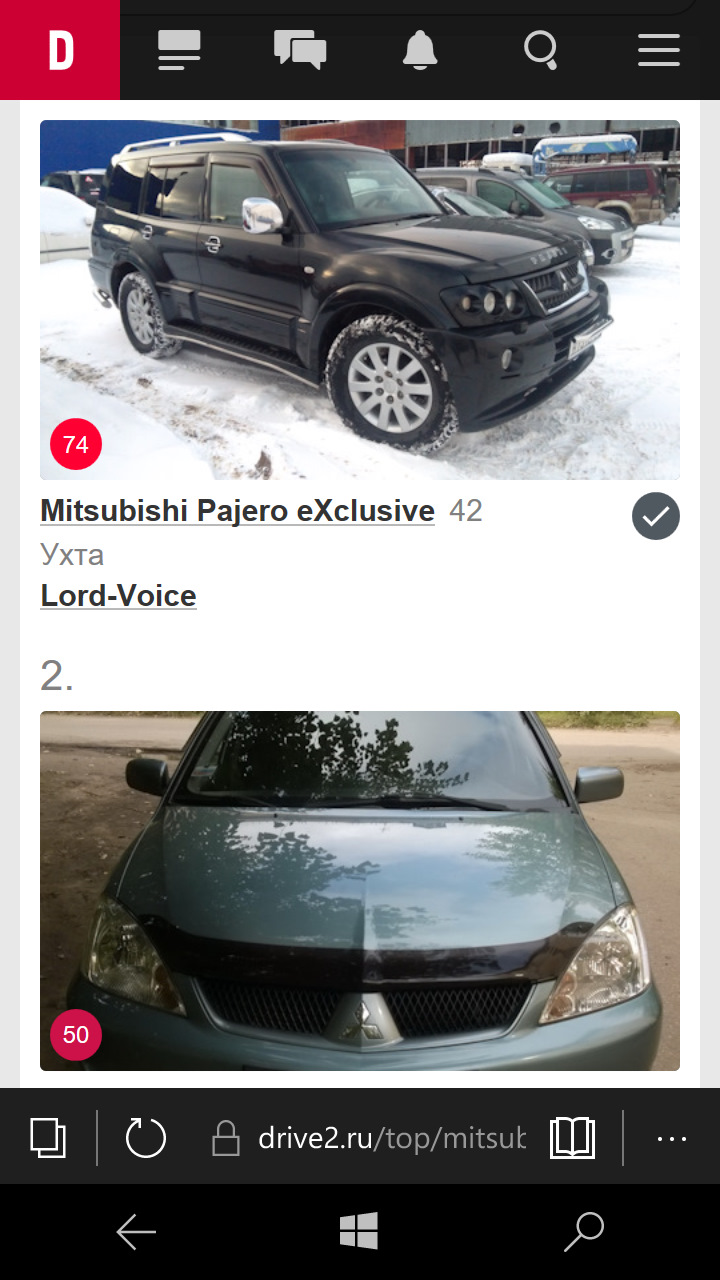Screen dimensions: 720x1280
Task: Open the green Mitsubishi Lancer photo
Action: (360, 891)
